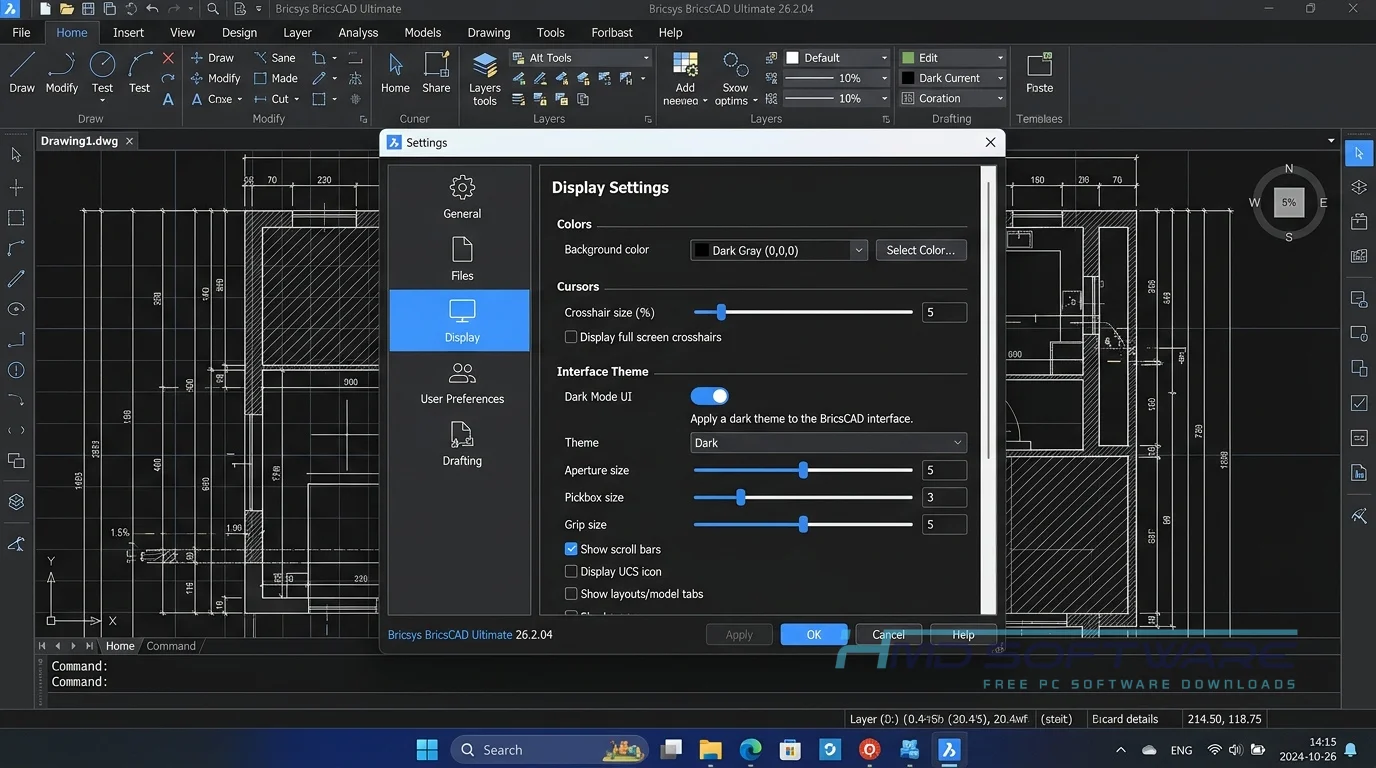Switch to the Insert ribbon tab
The width and height of the screenshot is (1376, 768).
(x=128, y=32)
